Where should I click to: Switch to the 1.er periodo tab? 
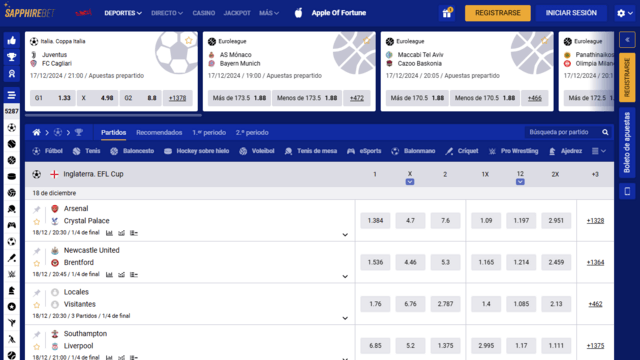click(x=209, y=133)
